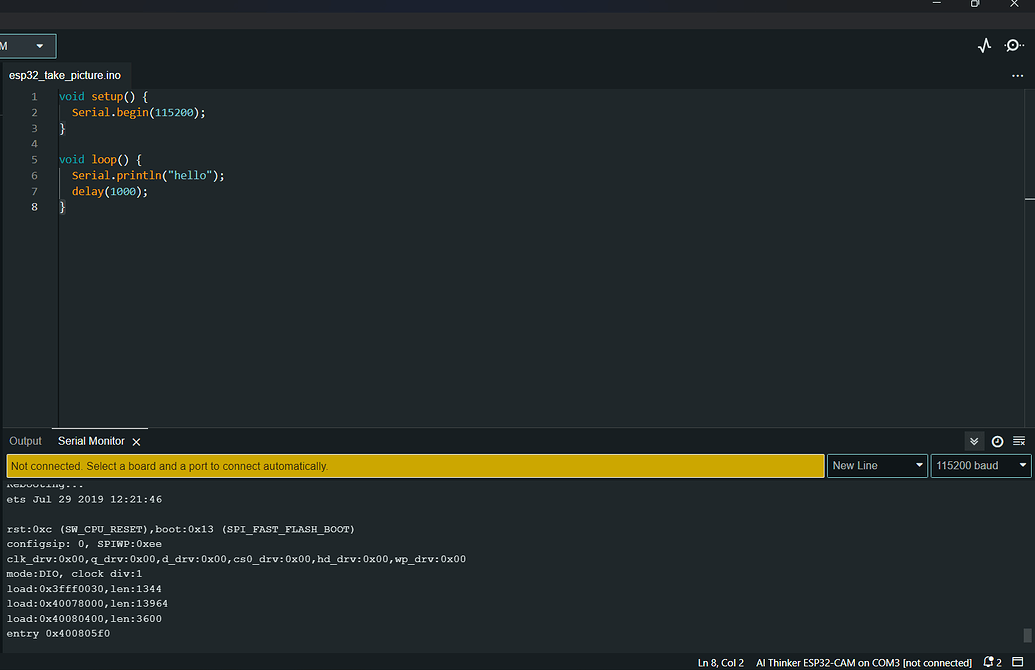Open the Serial Plotter

click(984, 45)
